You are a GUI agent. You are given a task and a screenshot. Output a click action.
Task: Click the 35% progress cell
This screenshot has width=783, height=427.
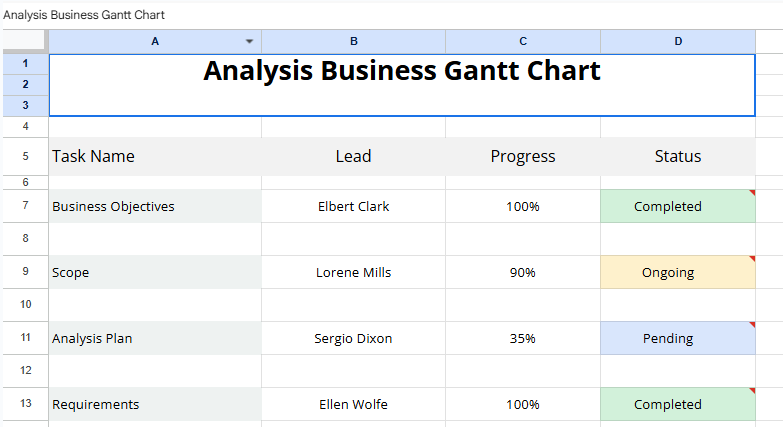point(523,338)
